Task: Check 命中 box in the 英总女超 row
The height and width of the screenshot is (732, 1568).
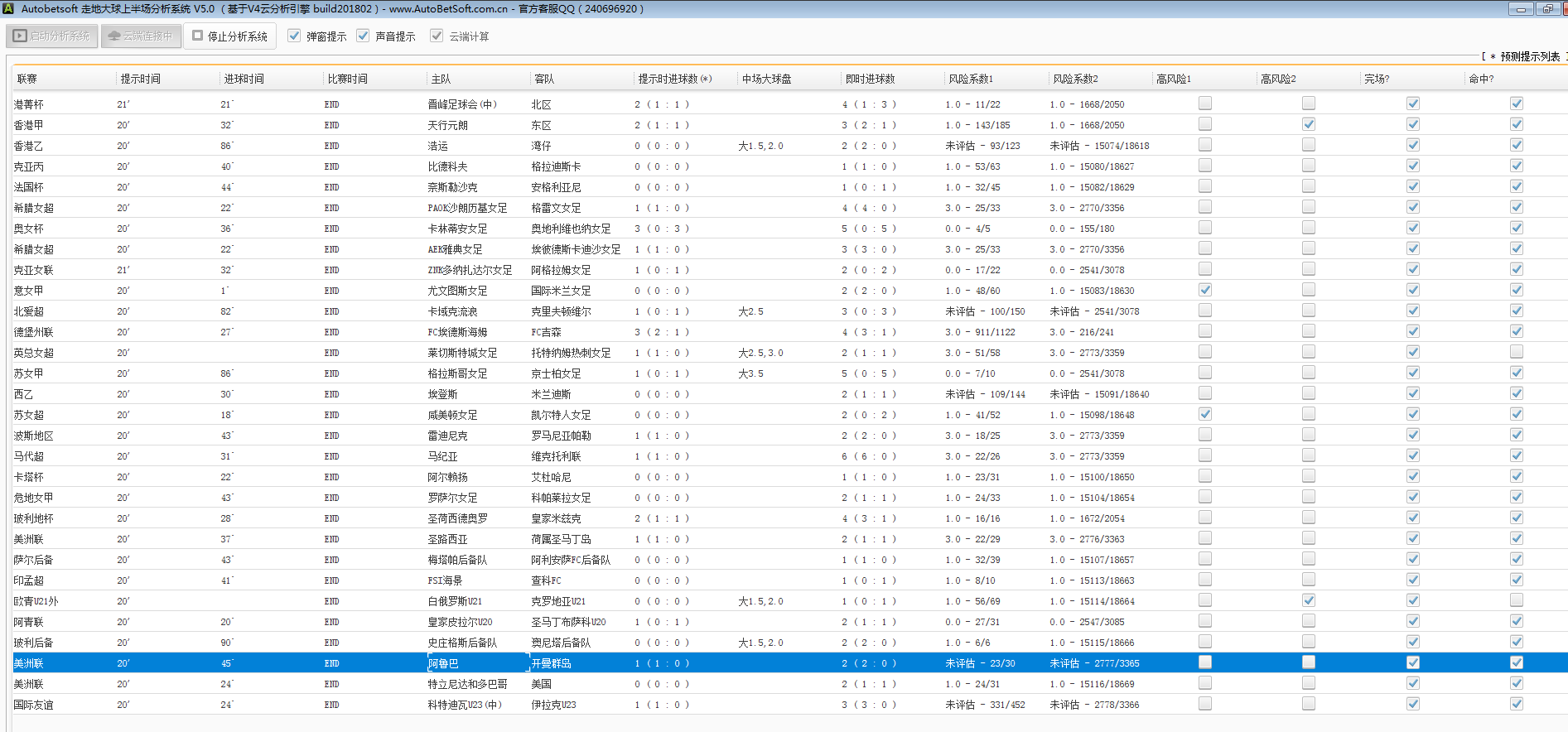Action: (x=1517, y=352)
